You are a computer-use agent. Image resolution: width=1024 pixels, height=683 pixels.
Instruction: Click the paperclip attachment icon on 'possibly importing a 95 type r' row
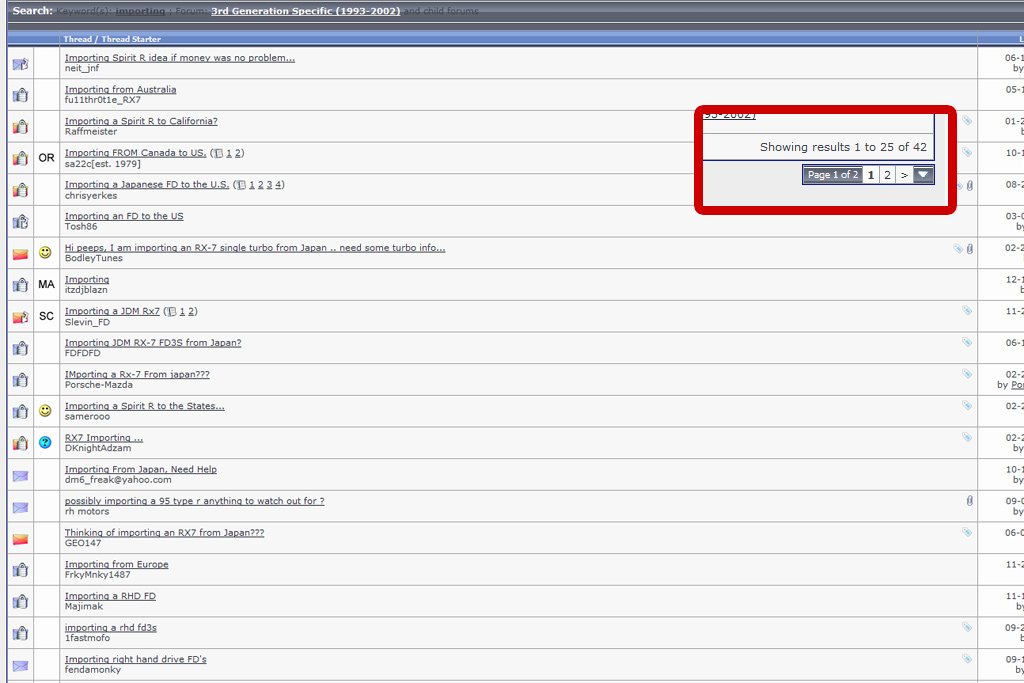970,501
